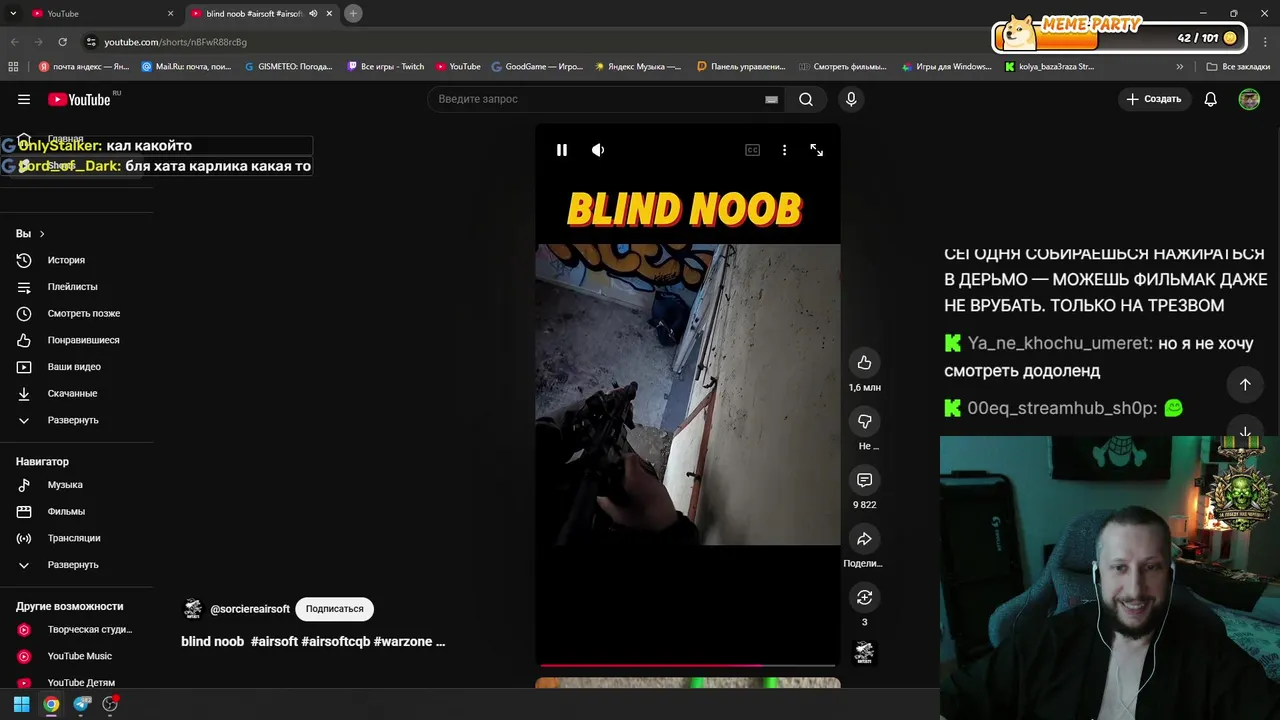The height and width of the screenshot is (720, 1280).
Task: Like the Short with 1,6 млн likes
Action: (x=864, y=363)
